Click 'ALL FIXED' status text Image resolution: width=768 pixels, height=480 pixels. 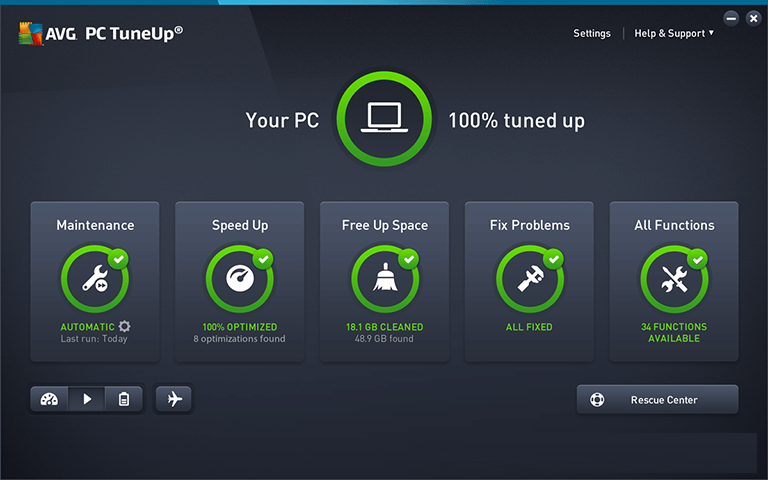529,327
